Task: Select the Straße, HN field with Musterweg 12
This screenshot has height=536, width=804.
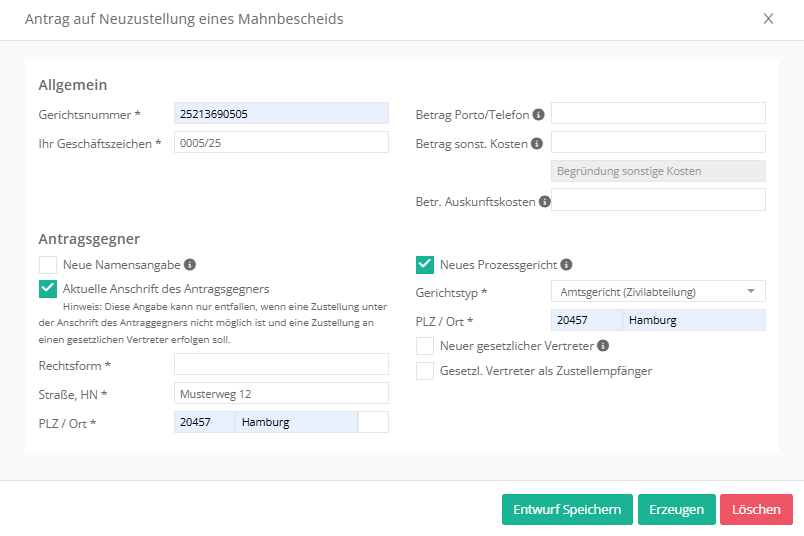Action: click(x=281, y=393)
